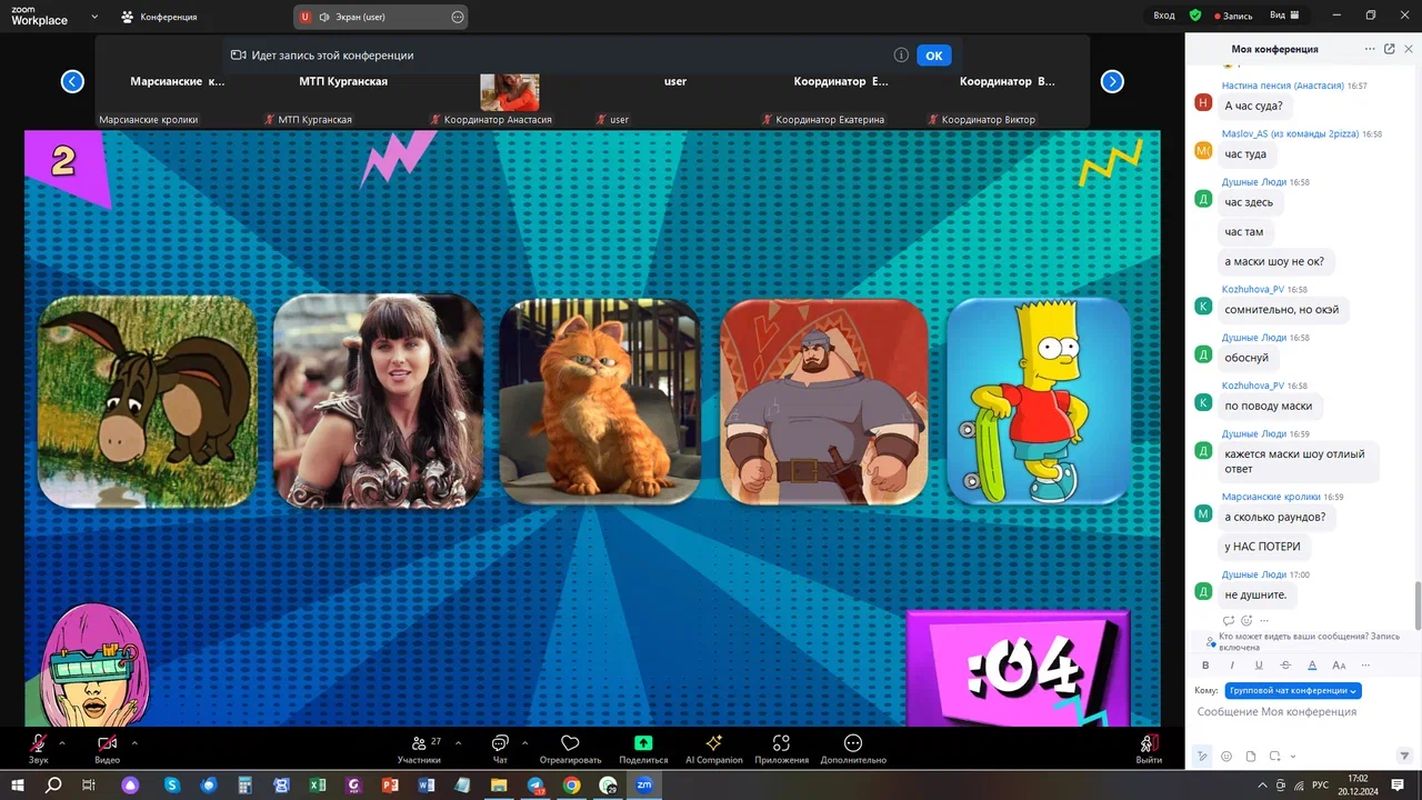
Task: Open chat panel more options (three dots)
Action: pos(1369,49)
